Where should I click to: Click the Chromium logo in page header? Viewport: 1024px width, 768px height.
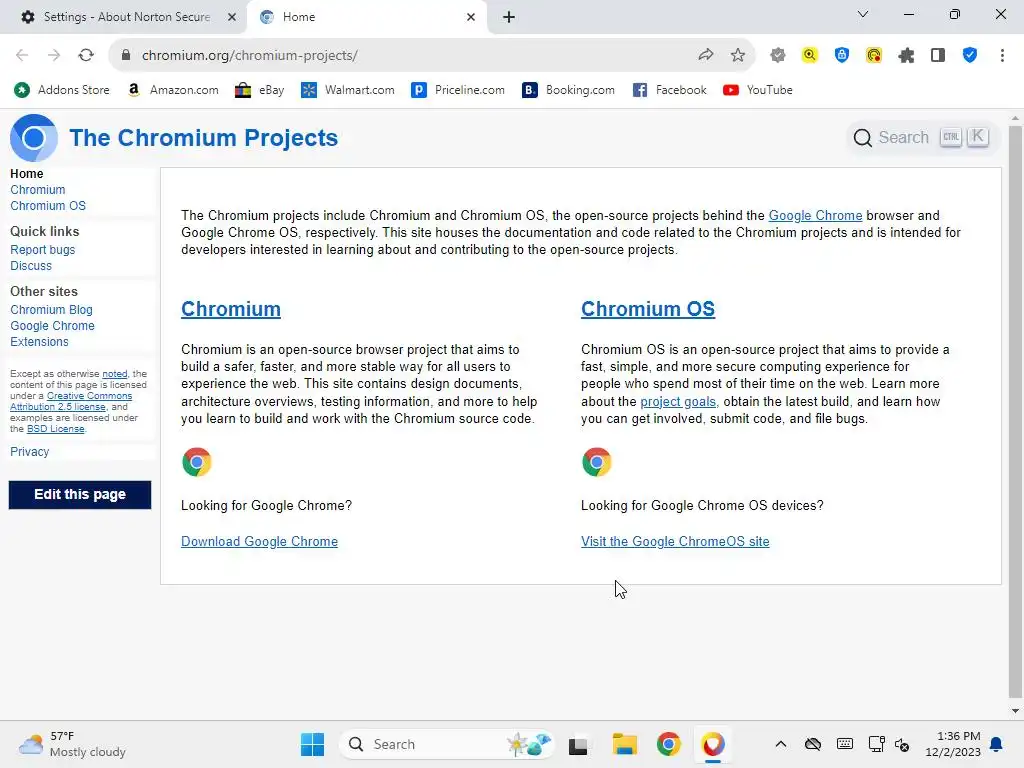pos(33,138)
